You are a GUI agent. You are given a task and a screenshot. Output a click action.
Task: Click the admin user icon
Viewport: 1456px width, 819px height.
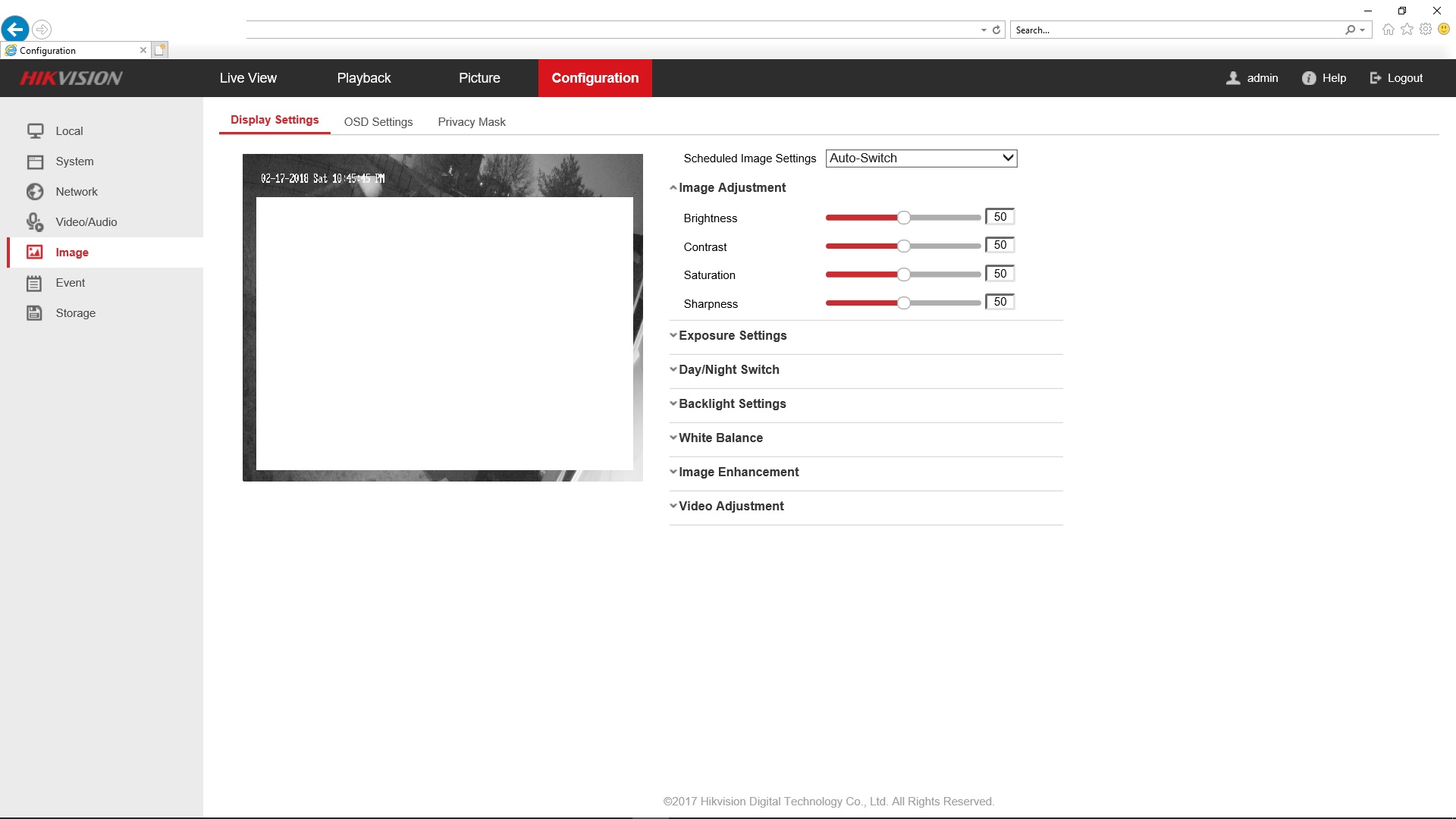(x=1233, y=78)
